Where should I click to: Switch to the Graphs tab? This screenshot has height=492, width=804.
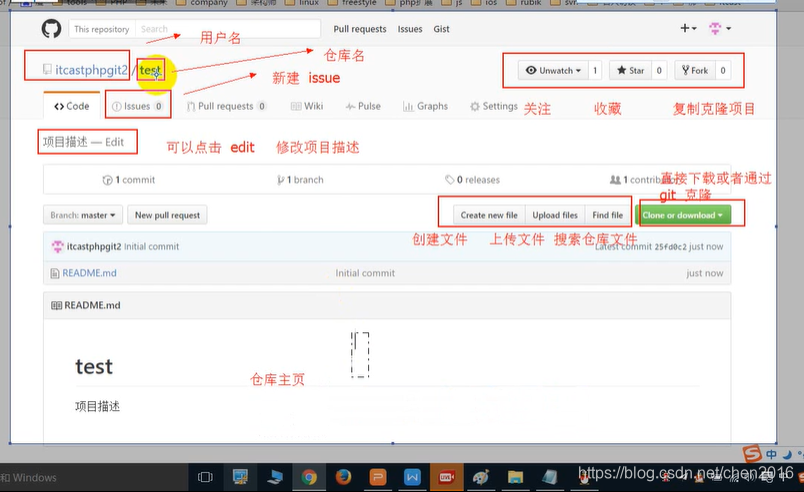coord(425,106)
